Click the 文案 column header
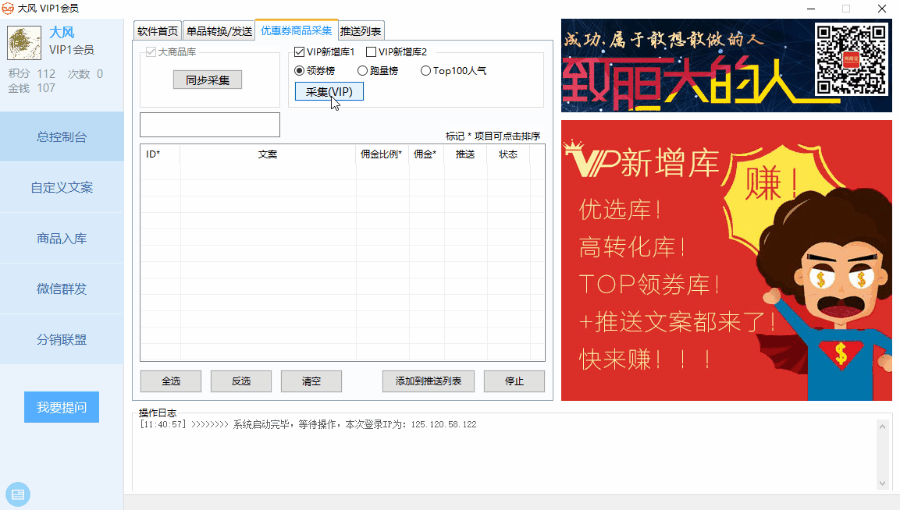Image resolution: width=900 pixels, height=510 pixels. click(x=267, y=154)
